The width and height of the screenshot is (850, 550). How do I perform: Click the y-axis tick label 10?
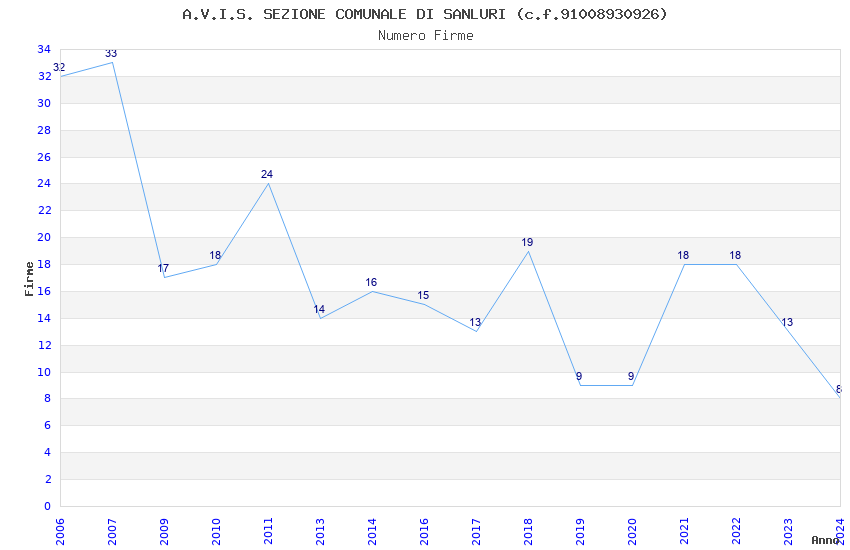coord(44,372)
